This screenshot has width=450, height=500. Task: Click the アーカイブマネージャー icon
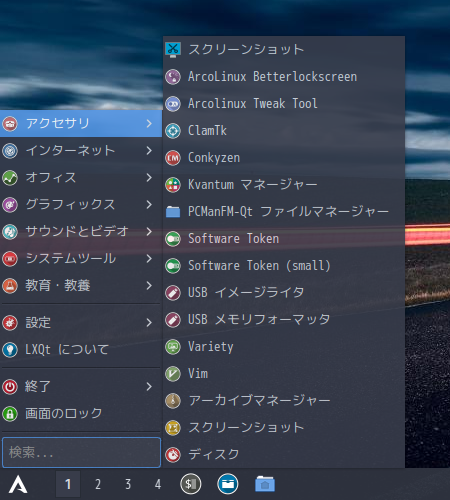tap(173, 401)
